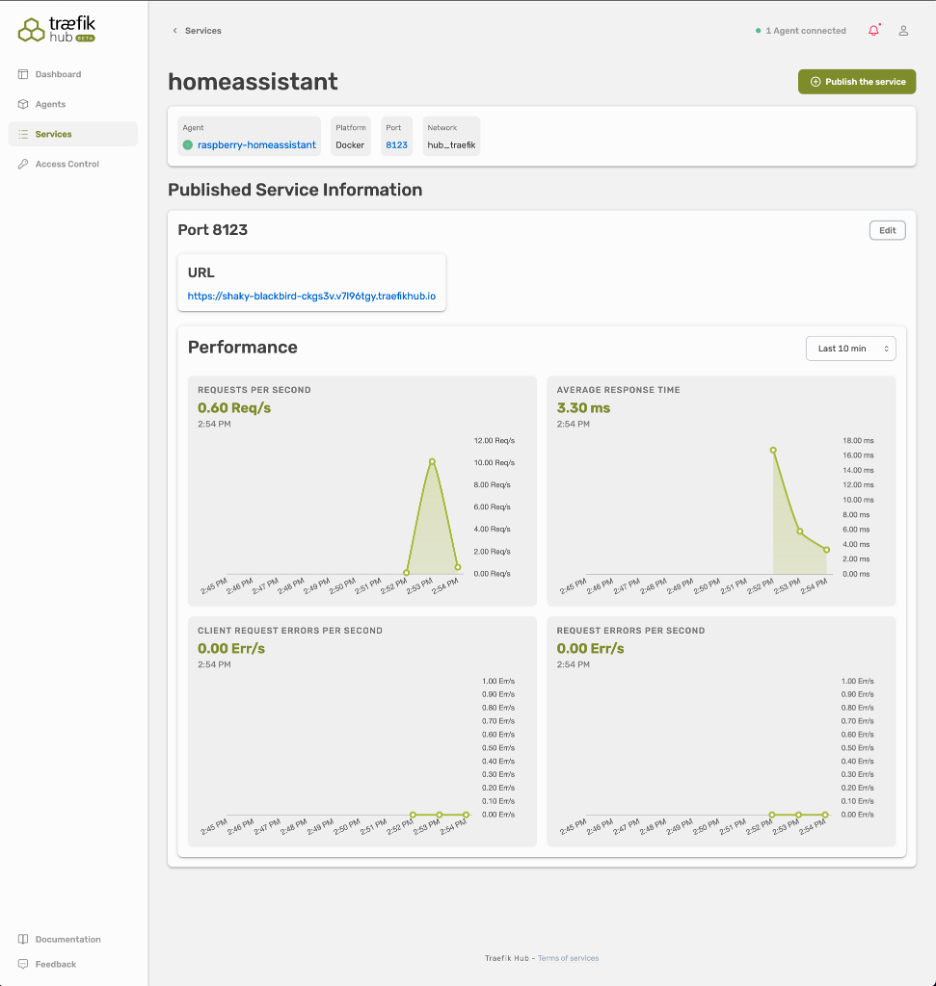
Task: Open the shaky-blackbird traefikhub.io URL
Action: [311, 297]
